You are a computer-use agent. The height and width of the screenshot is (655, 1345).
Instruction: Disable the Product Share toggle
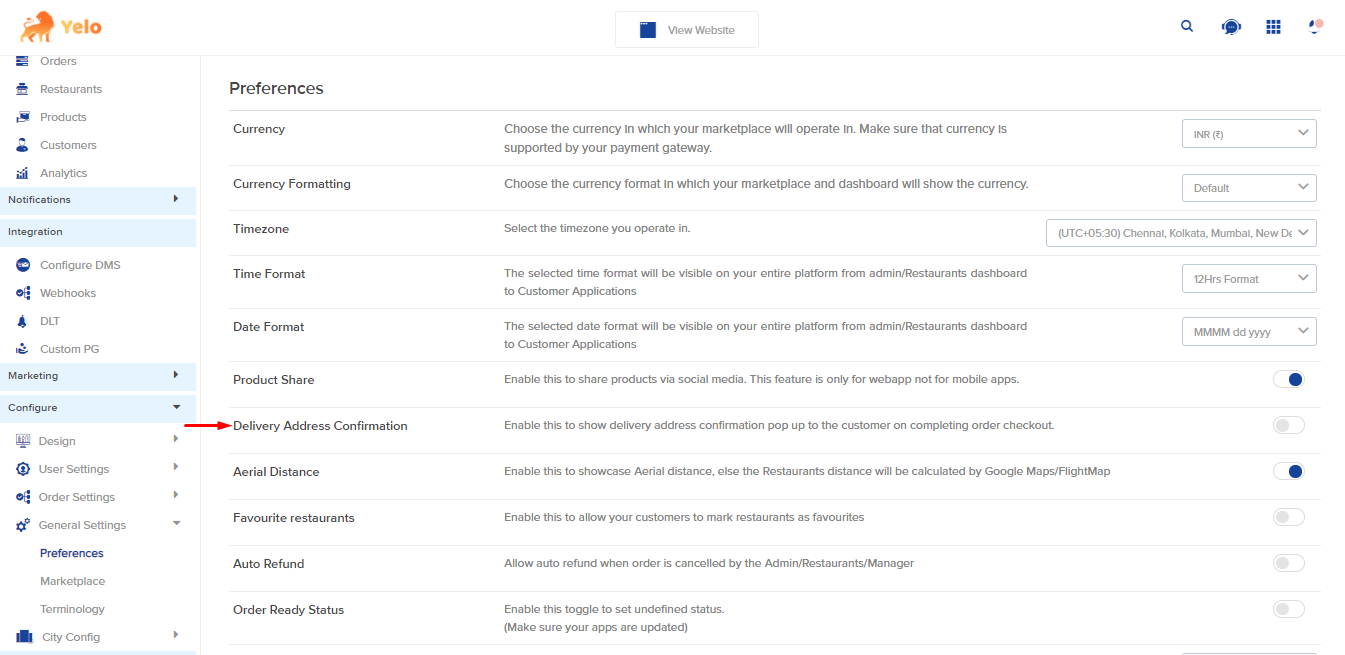point(1289,379)
